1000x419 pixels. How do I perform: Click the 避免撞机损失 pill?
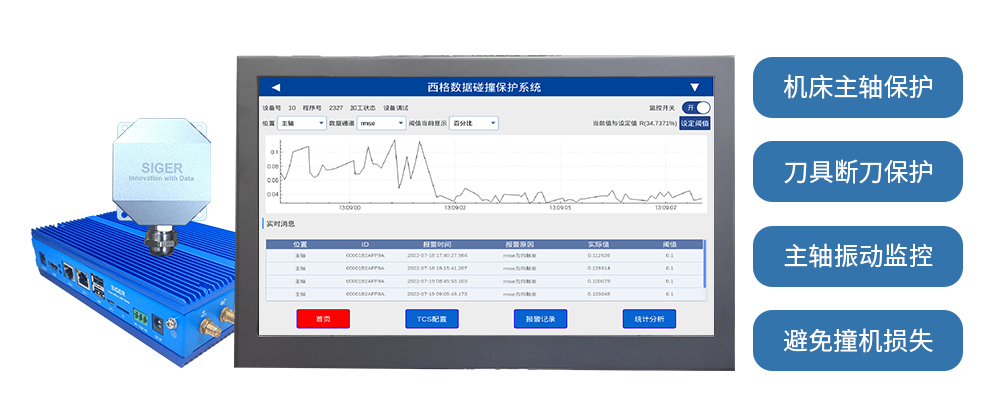coord(858,341)
